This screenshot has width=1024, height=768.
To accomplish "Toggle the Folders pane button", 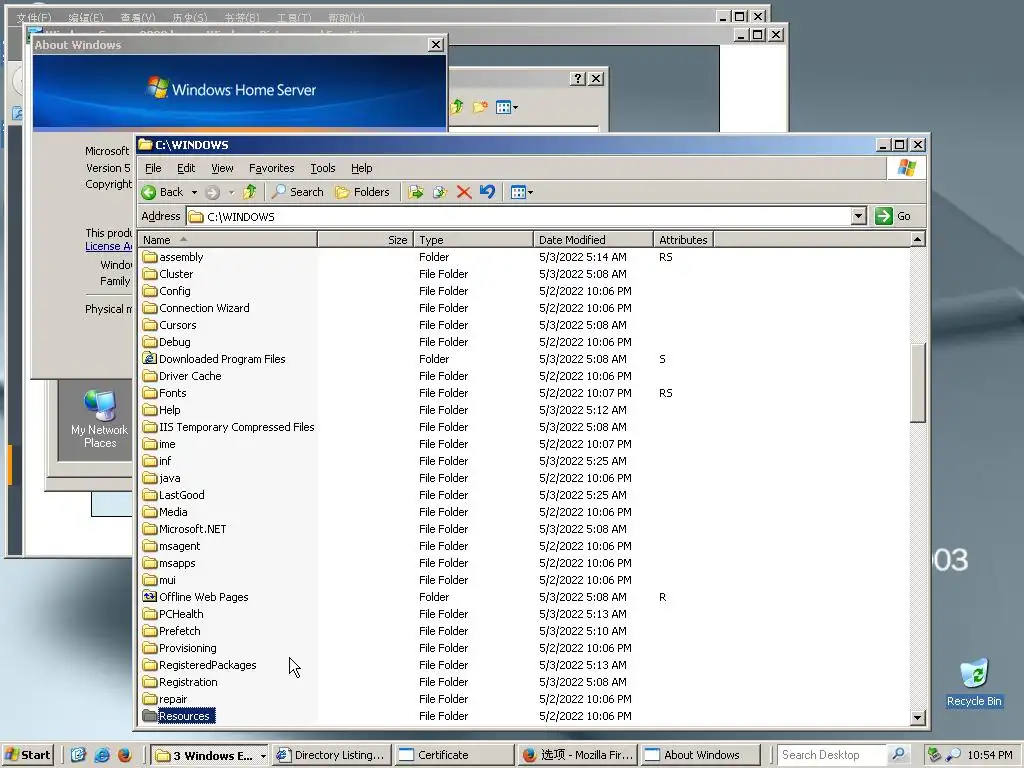I will [x=362, y=192].
